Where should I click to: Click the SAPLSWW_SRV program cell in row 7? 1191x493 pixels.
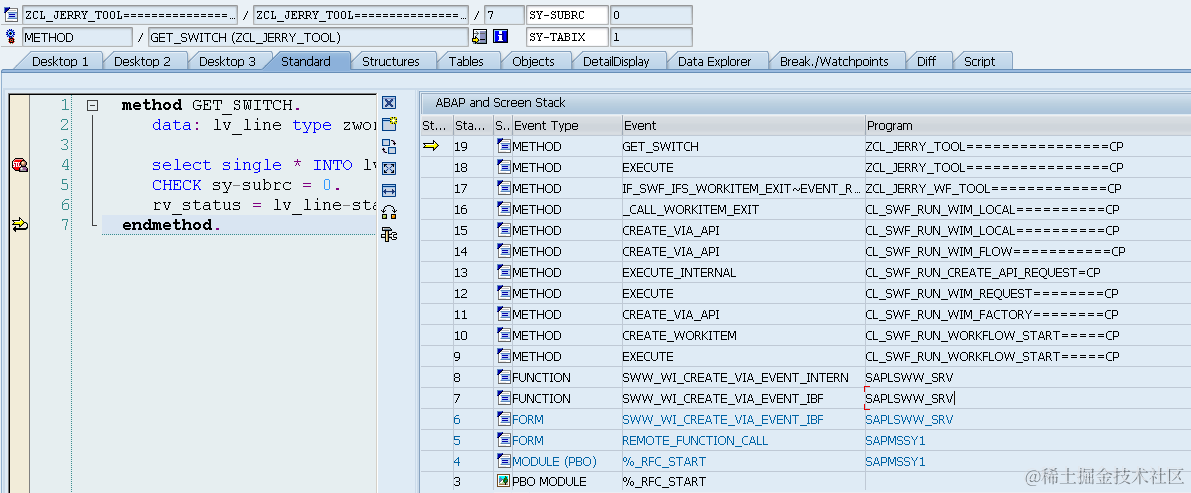tap(1028, 398)
